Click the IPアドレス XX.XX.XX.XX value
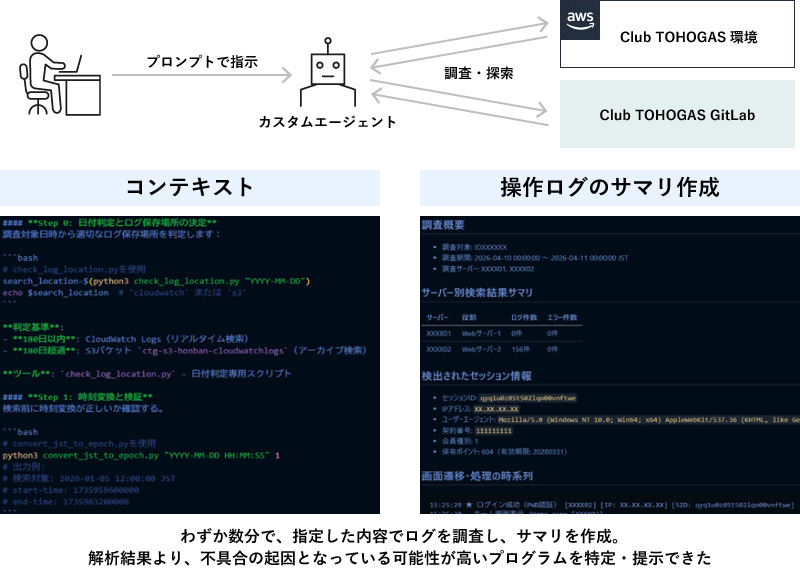This screenshot has height=570, width=800. [x=496, y=409]
